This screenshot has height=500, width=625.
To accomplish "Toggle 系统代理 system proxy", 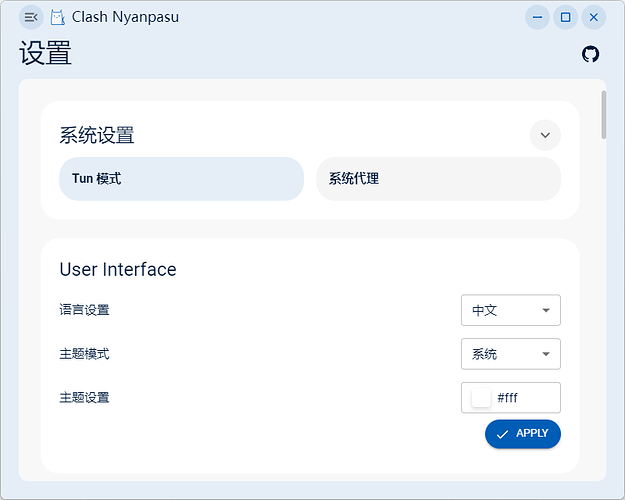I will [438, 179].
